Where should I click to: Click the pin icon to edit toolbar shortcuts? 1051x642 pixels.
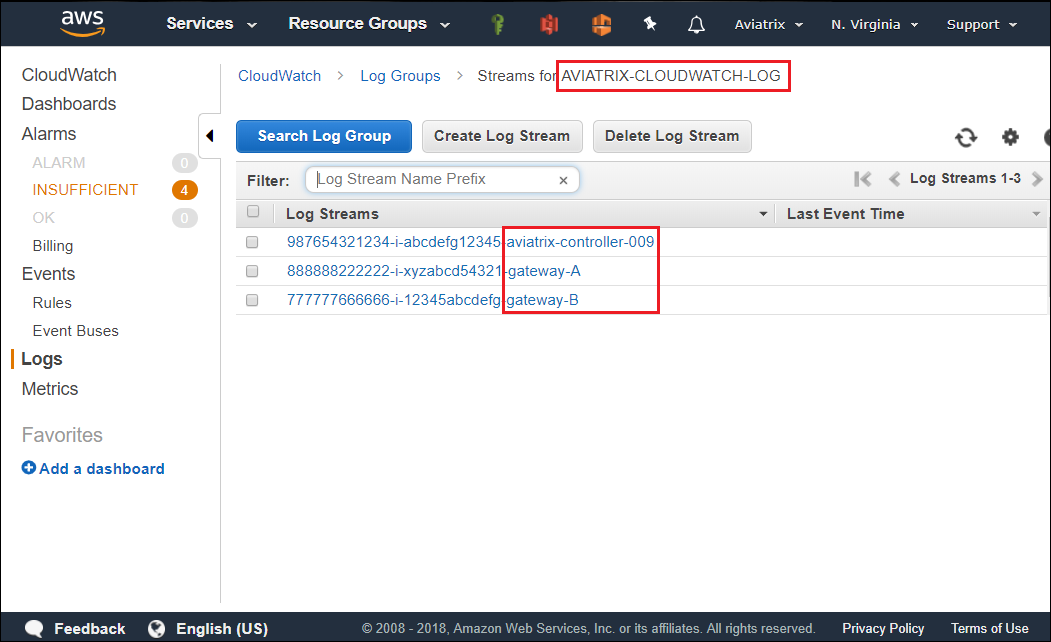[x=650, y=23]
